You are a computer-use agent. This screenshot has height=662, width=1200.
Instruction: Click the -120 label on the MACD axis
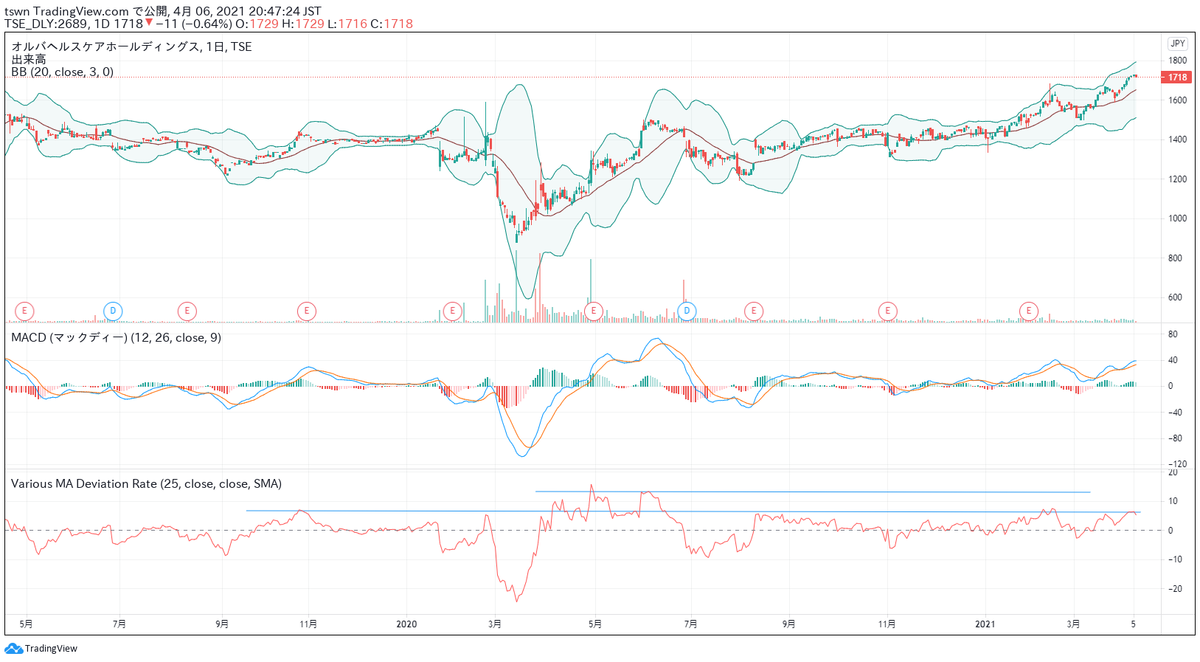click(1177, 465)
